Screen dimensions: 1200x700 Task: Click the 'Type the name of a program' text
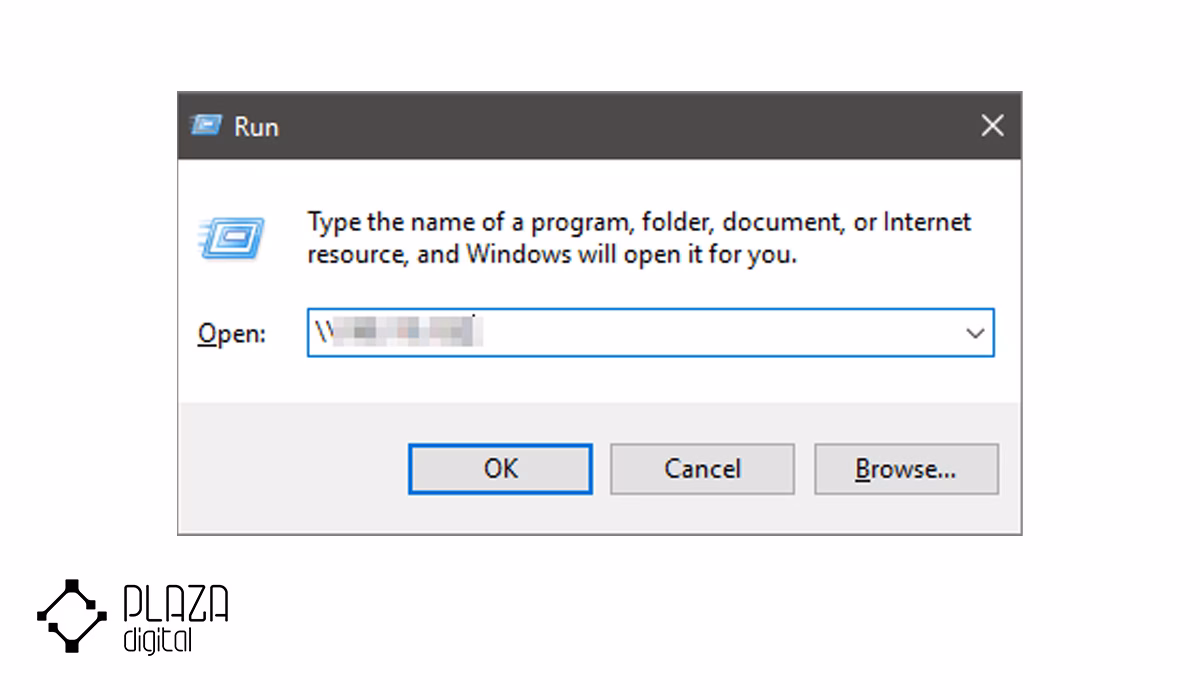(466, 222)
